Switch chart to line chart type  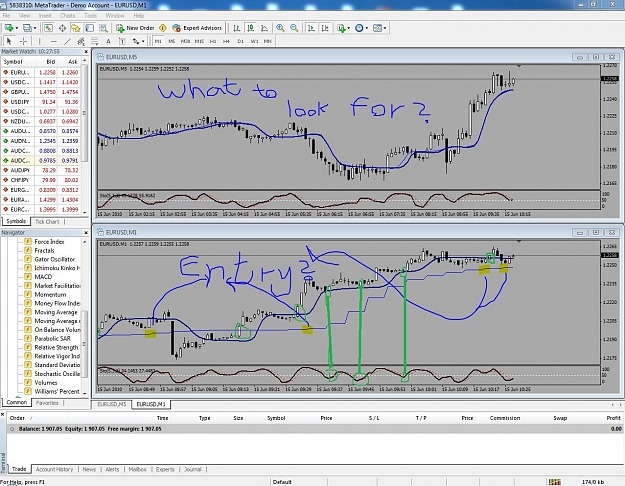click(264, 28)
